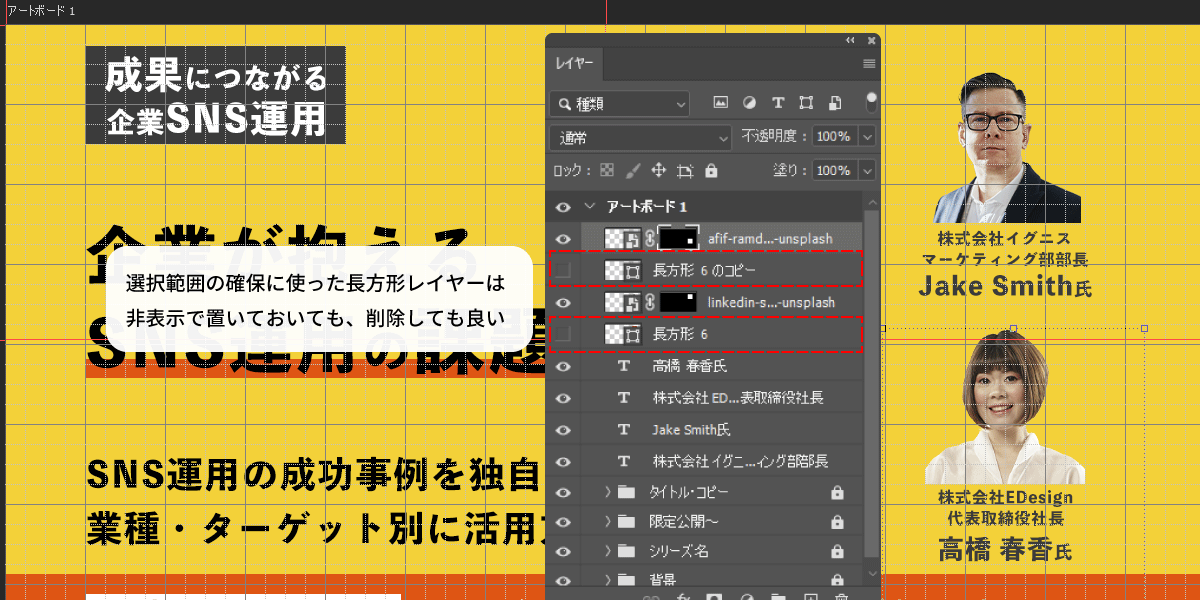Select the 長方形 6 のコピー layer name

point(705,270)
